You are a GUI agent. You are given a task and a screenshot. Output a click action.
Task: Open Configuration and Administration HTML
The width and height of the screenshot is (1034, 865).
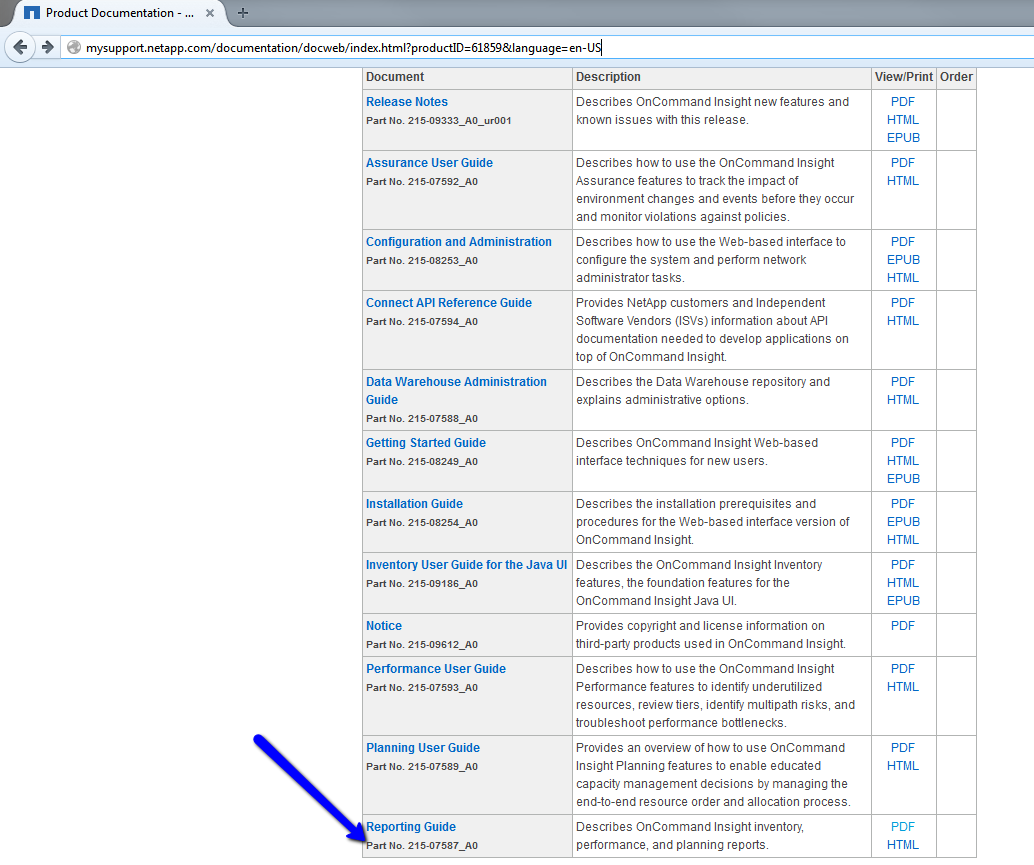click(x=903, y=278)
